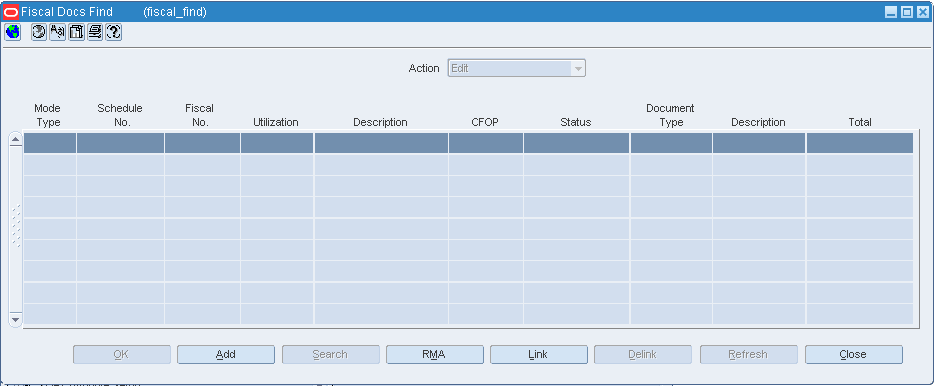Click the print stack toolbar icon
Screen dimensions: 935x386
(95, 32)
